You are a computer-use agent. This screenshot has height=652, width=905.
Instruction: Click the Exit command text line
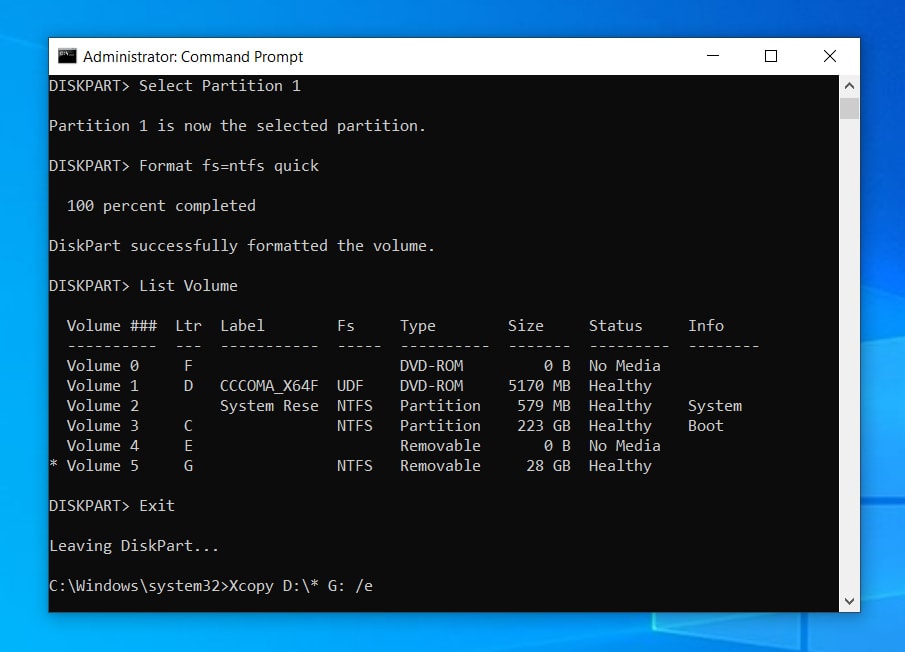(x=157, y=505)
